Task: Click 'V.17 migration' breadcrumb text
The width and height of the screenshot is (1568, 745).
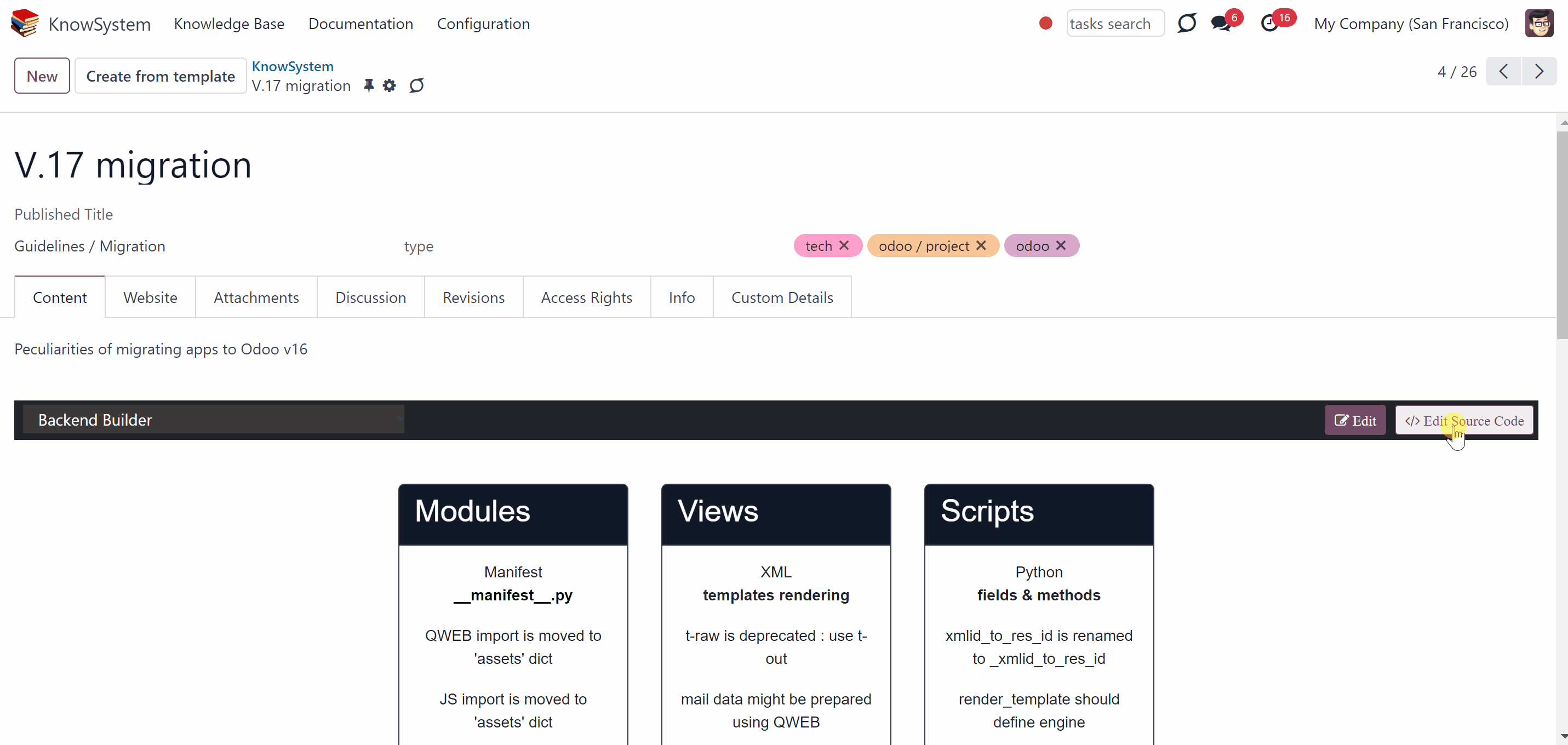Action: click(x=301, y=86)
